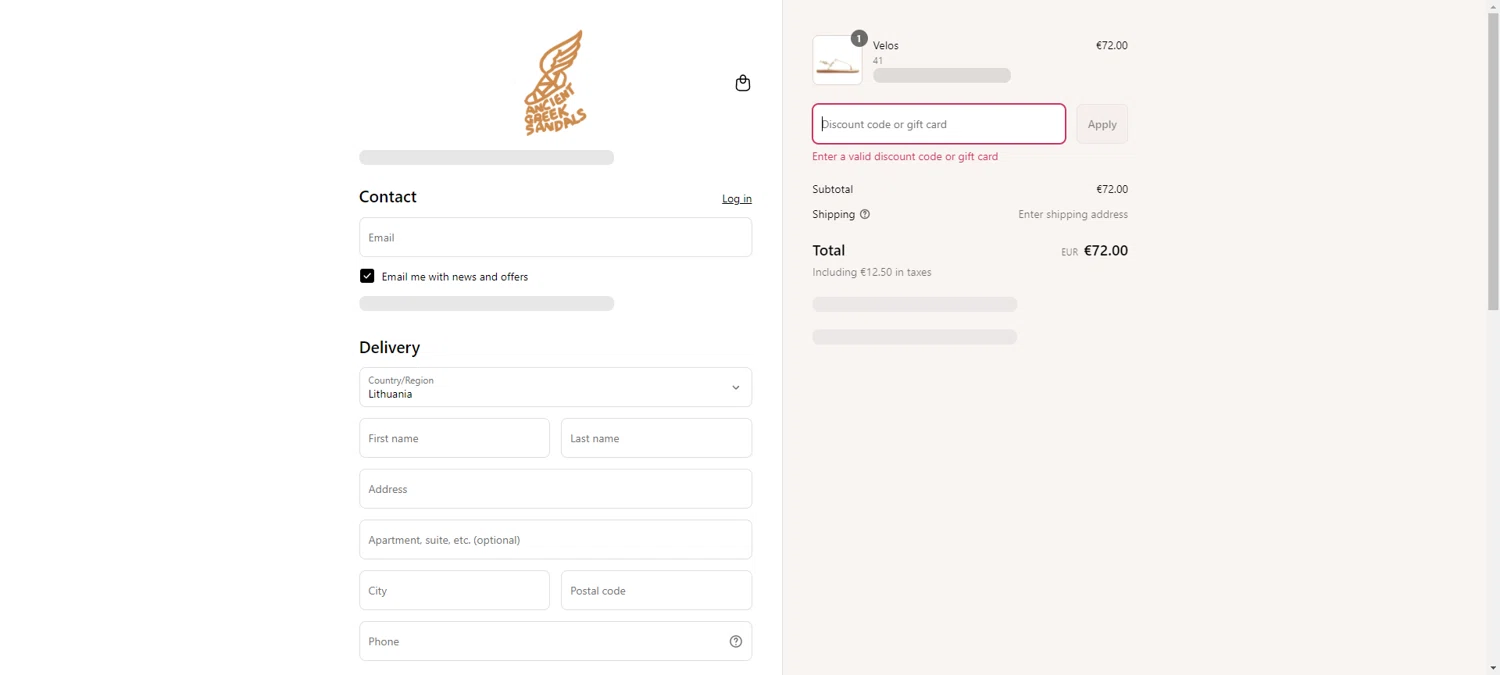
Task: Open the shopping bag cart icon
Action: click(x=743, y=83)
